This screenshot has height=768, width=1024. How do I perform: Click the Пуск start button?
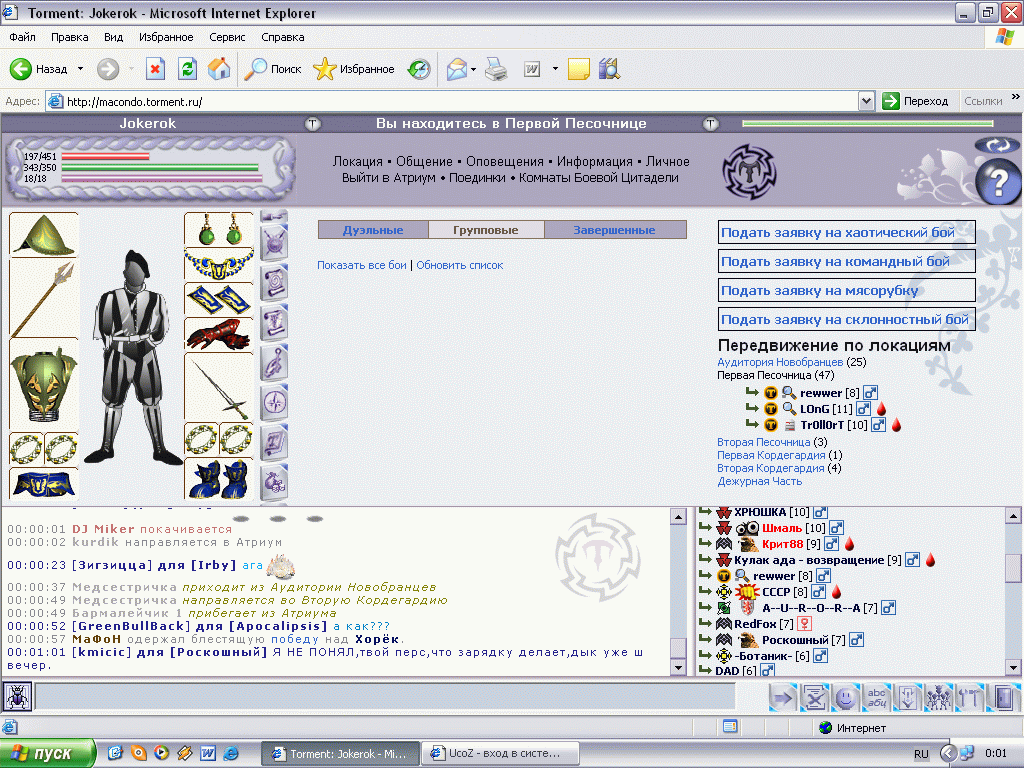click(48, 753)
